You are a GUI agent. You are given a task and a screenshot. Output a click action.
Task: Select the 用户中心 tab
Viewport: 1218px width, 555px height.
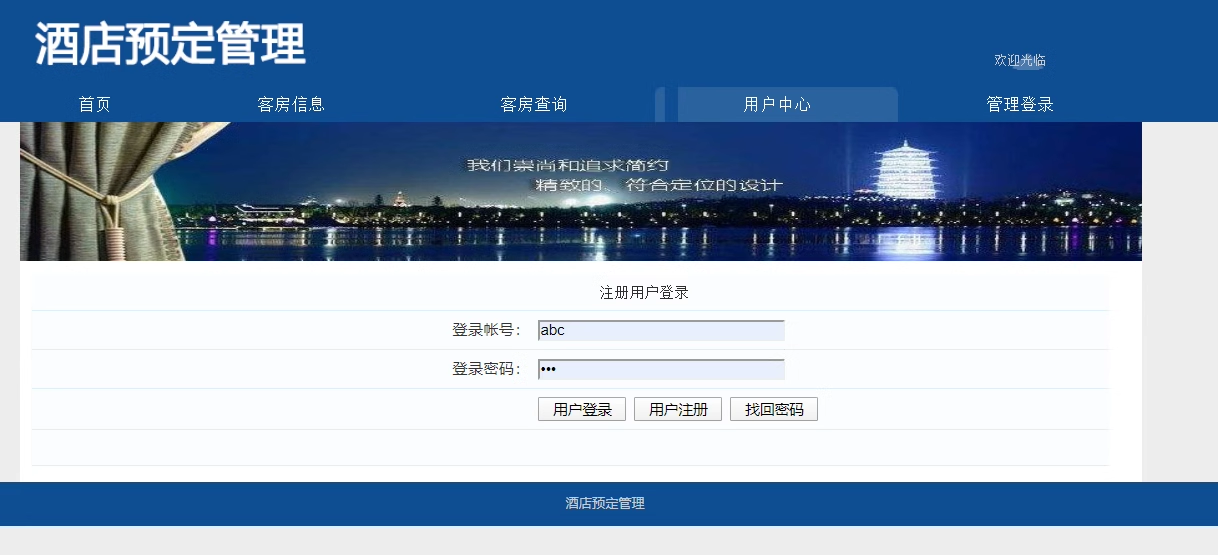coord(777,104)
